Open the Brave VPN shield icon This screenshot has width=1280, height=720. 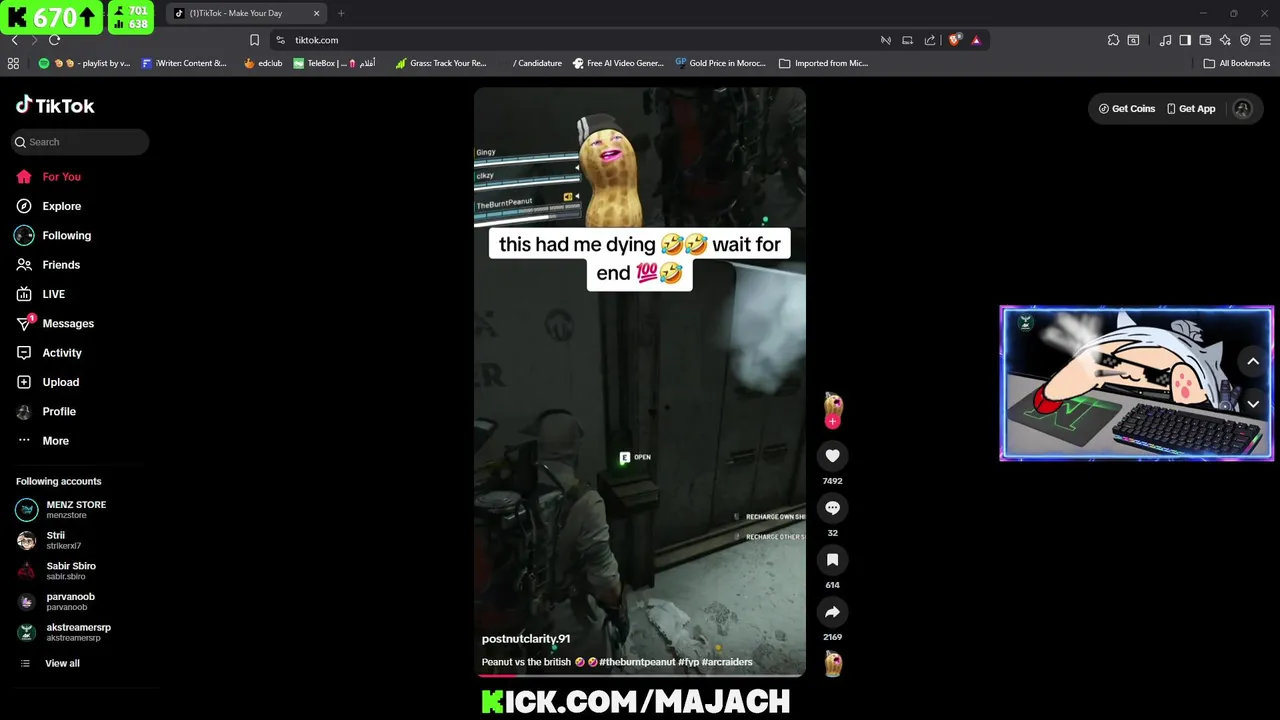1245,40
